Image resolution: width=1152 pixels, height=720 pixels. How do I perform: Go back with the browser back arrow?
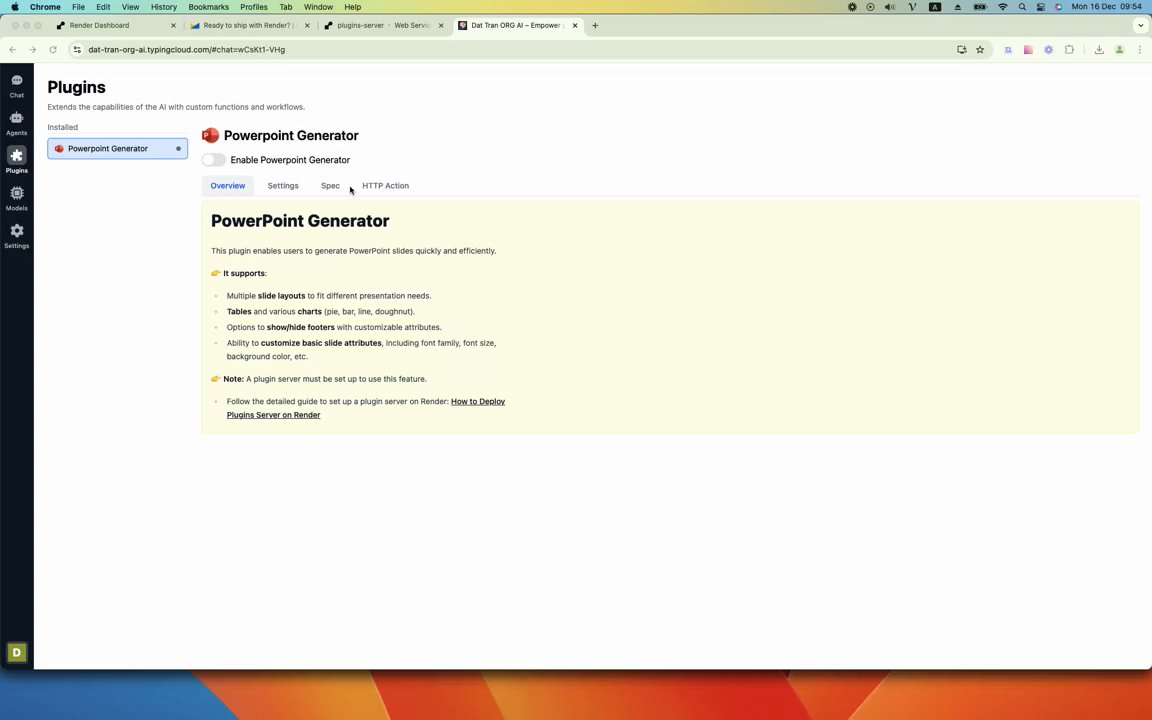tap(12, 49)
